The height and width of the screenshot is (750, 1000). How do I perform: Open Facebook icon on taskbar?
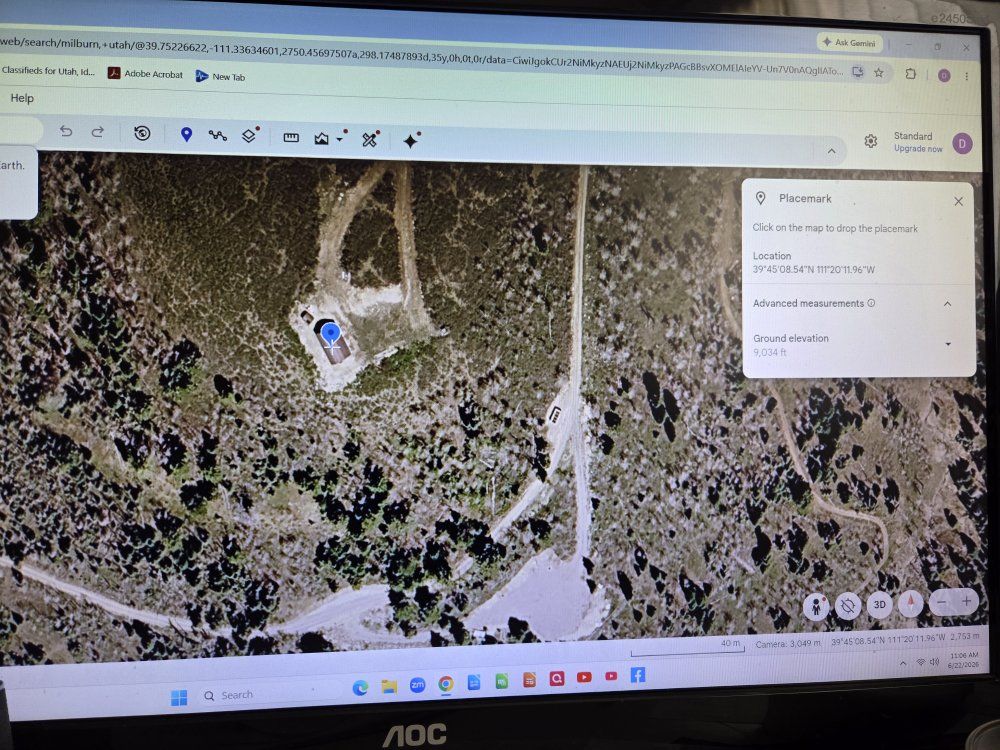pyautogui.click(x=638, y=675)
